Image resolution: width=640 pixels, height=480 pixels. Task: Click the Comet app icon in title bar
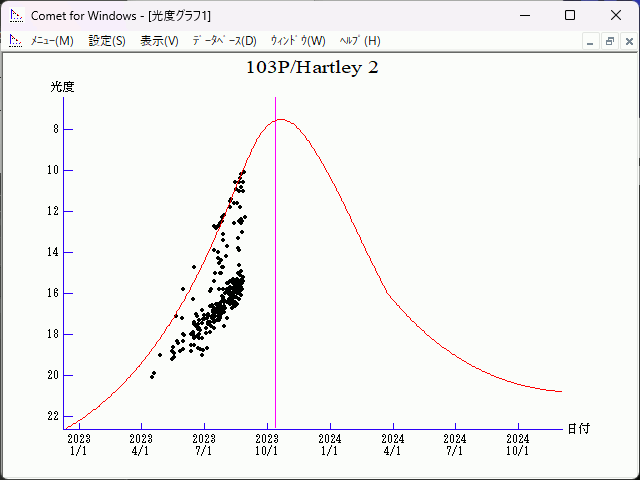pyautogui.click(x=17, y=16)
